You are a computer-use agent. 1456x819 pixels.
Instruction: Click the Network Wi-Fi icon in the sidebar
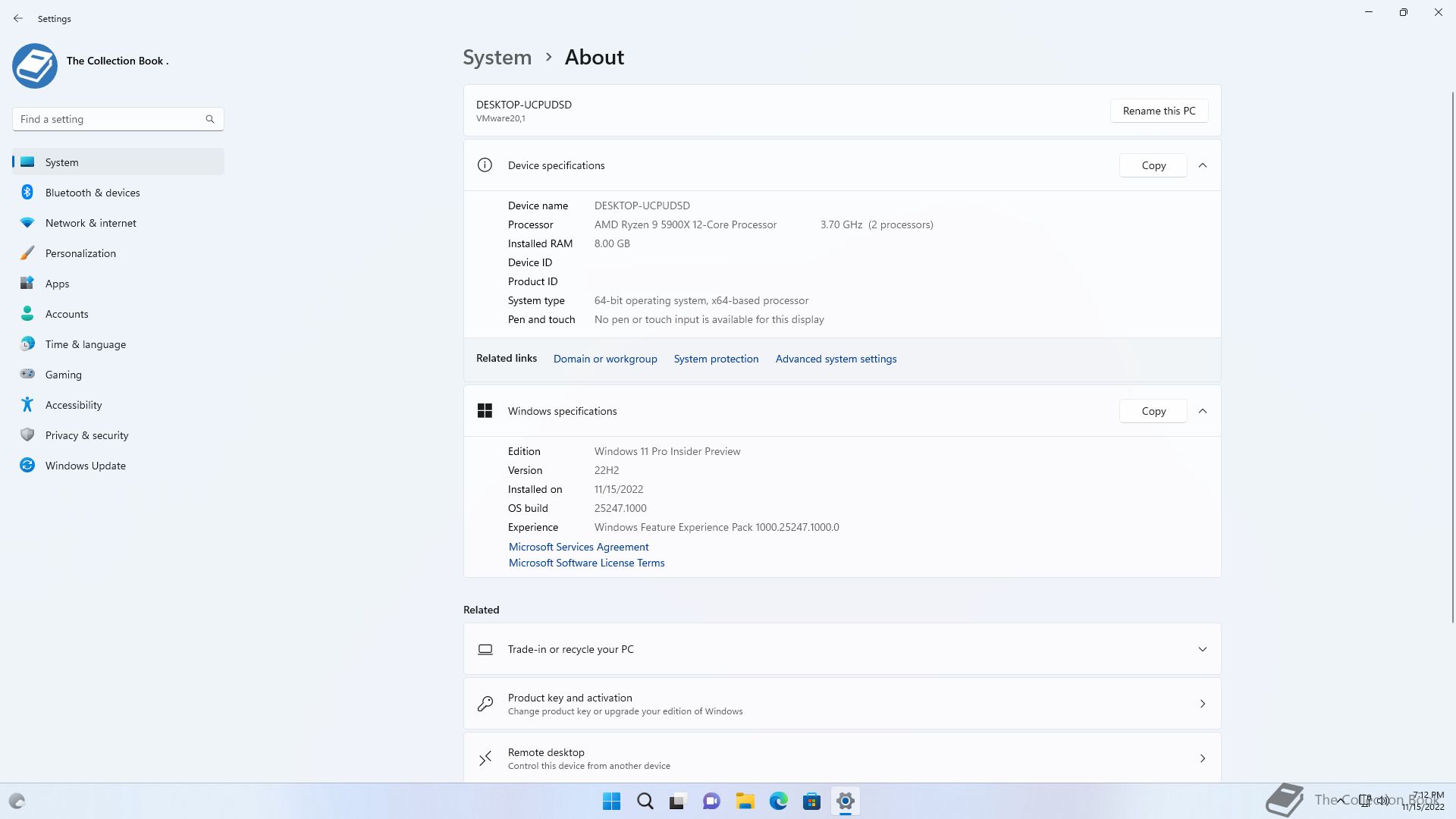27,223
